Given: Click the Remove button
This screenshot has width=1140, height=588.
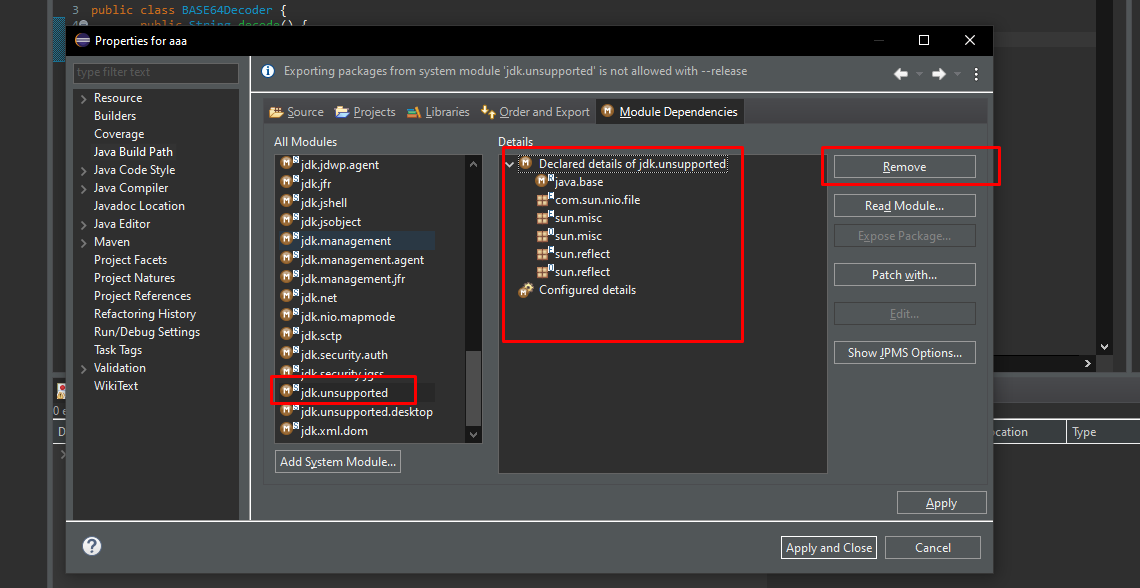Looking at the screenshot, I should tap(904, 166).
